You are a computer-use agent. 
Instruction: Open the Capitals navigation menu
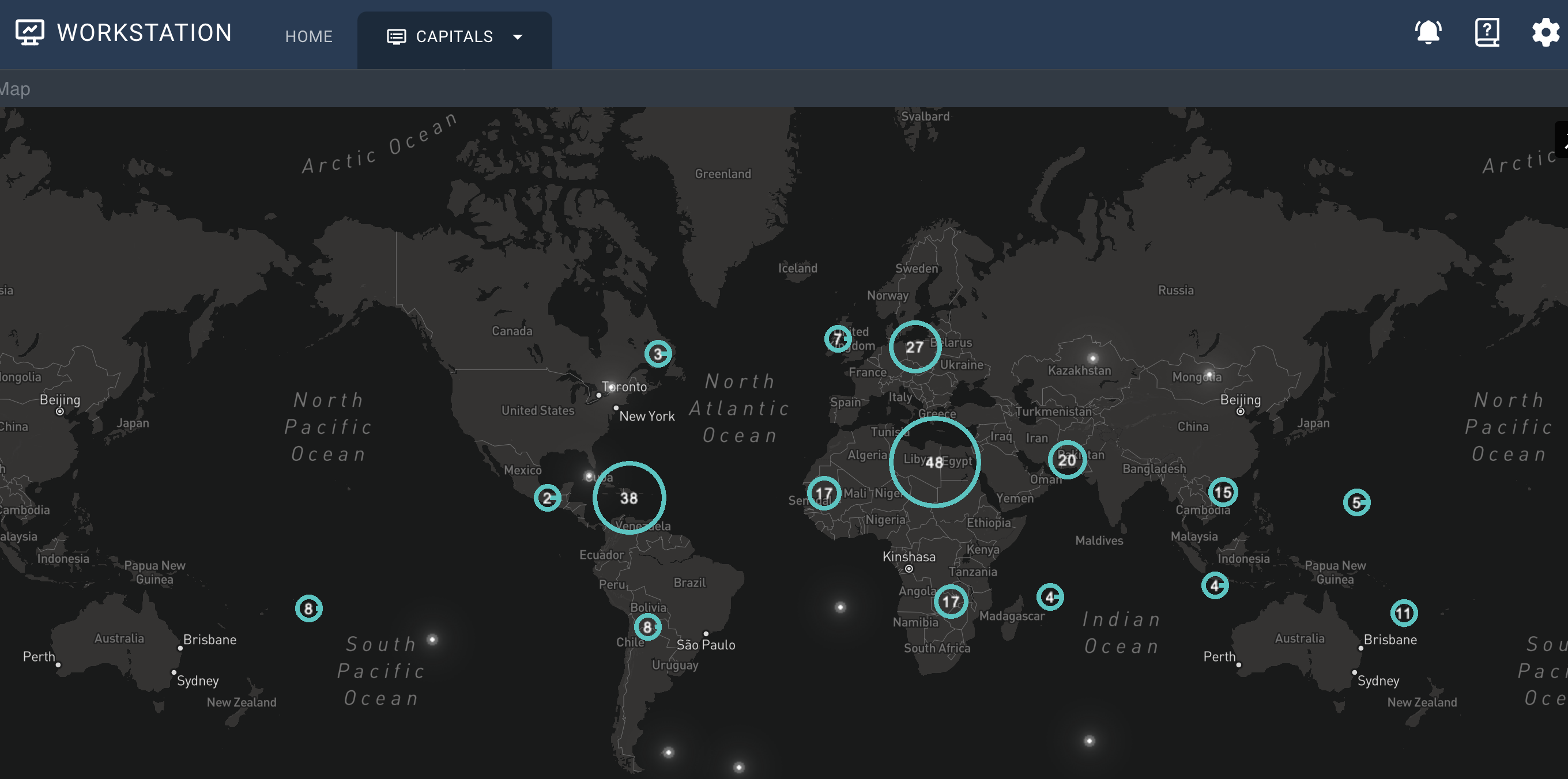[454, 36]
